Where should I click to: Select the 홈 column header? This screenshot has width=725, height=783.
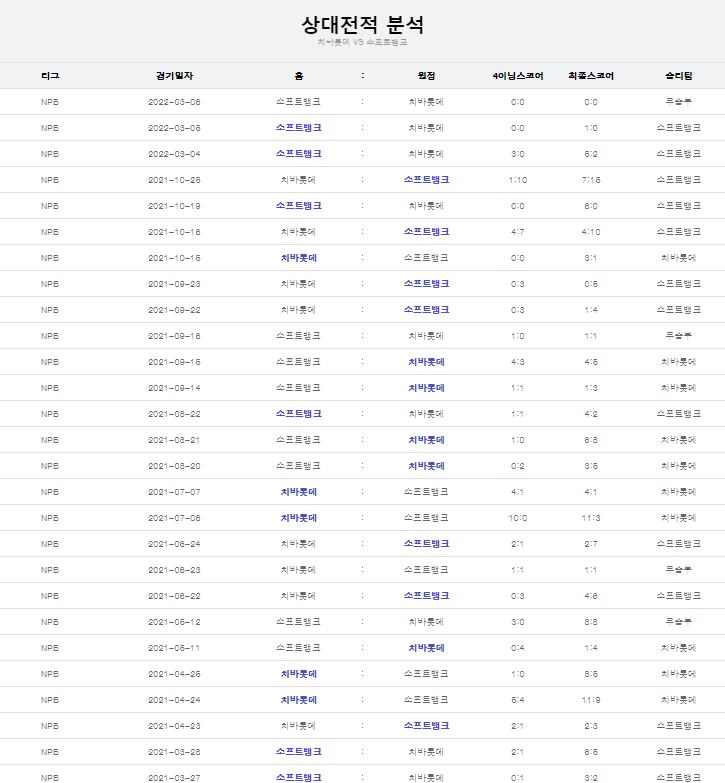pyautogui.click(x=299, y=75)
